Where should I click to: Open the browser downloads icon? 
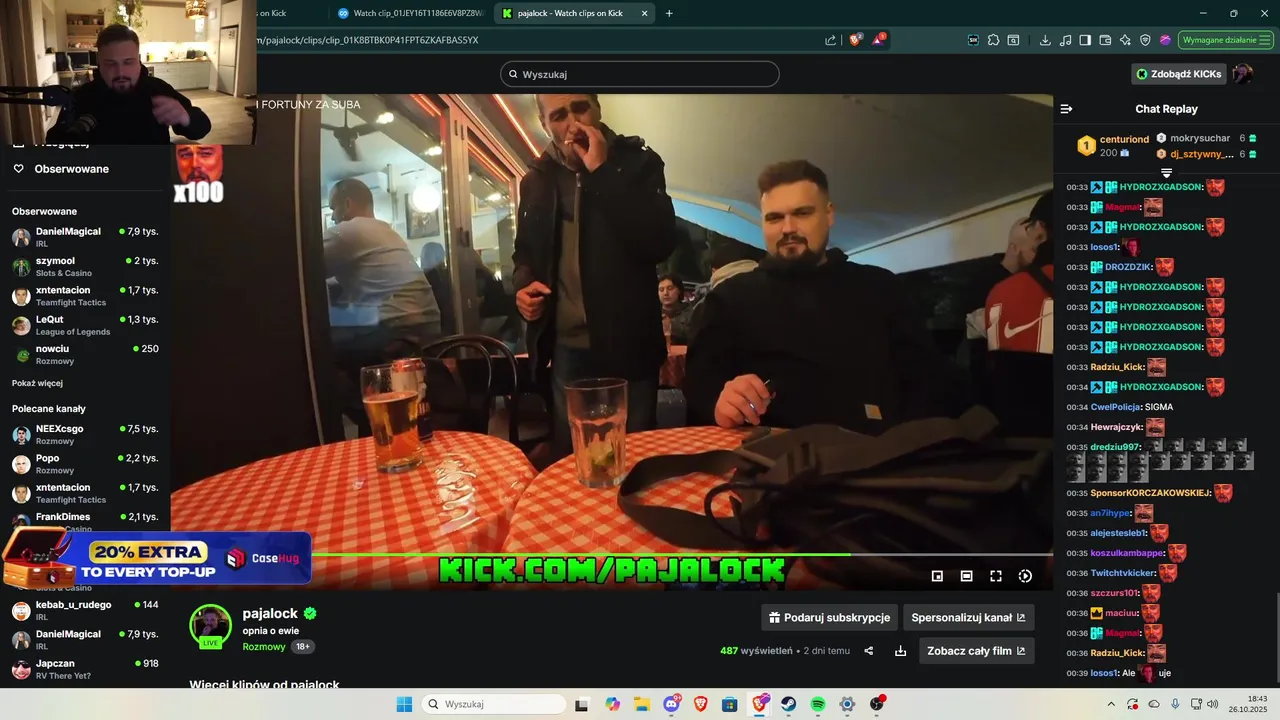click(x=1045, y=40)
